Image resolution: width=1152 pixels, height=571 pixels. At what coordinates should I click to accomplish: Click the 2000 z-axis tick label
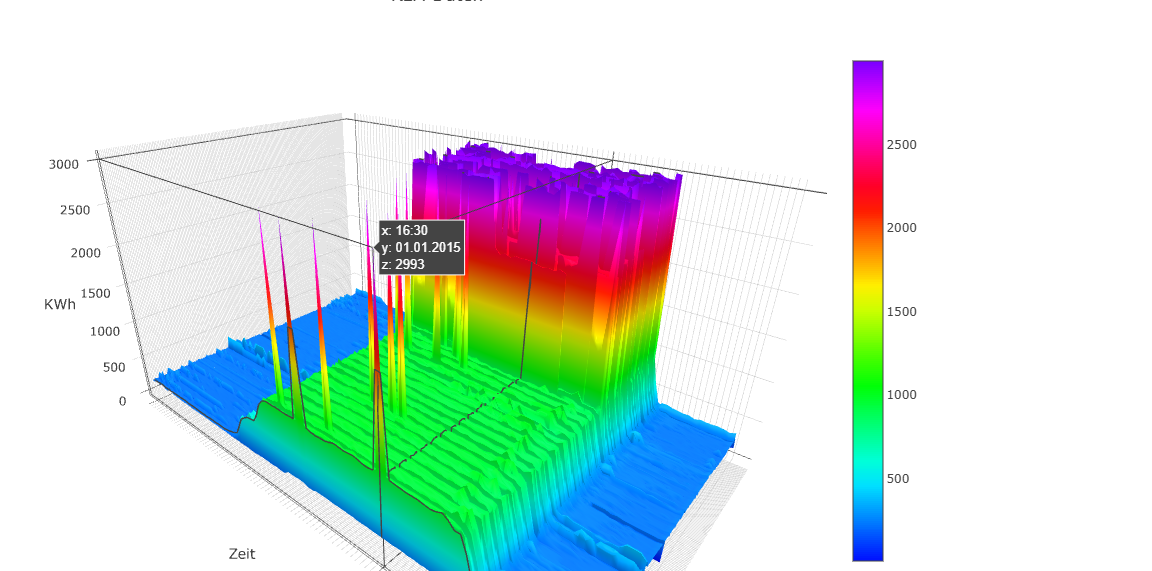(85, 253)
